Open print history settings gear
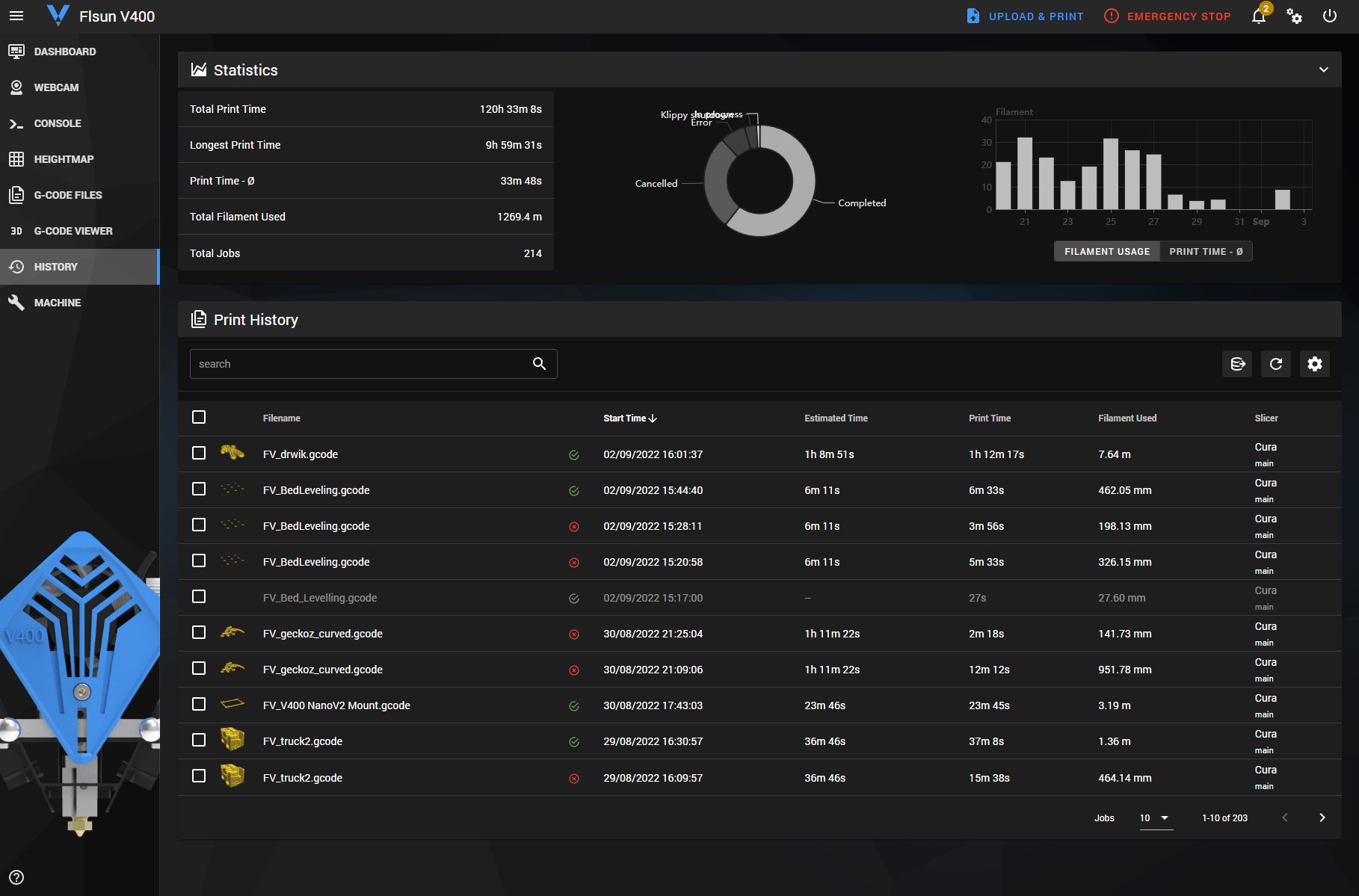Viewport: 1359px width, 896px height. [1315, 364]
